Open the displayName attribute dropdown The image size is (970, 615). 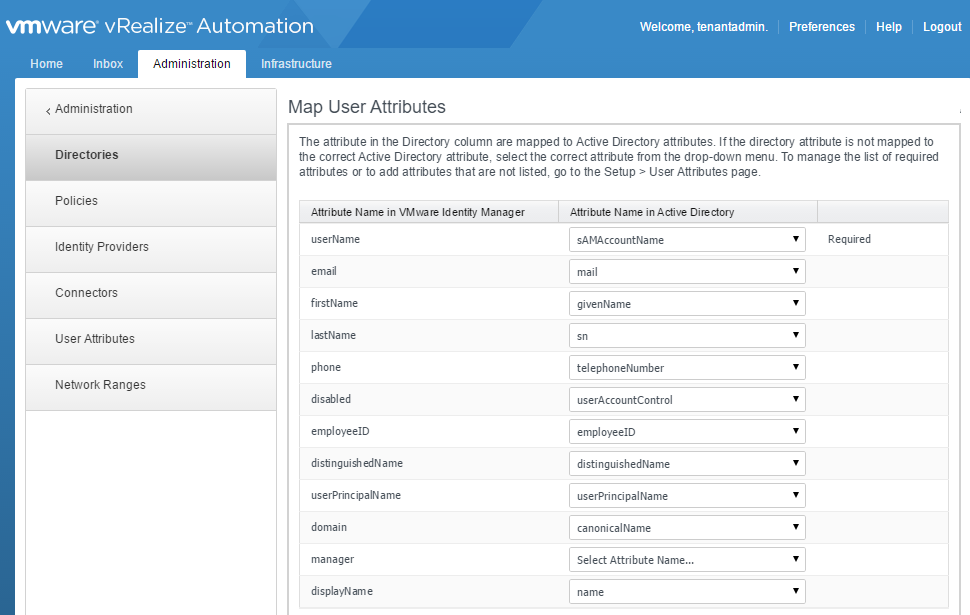[x=687, y=592]
